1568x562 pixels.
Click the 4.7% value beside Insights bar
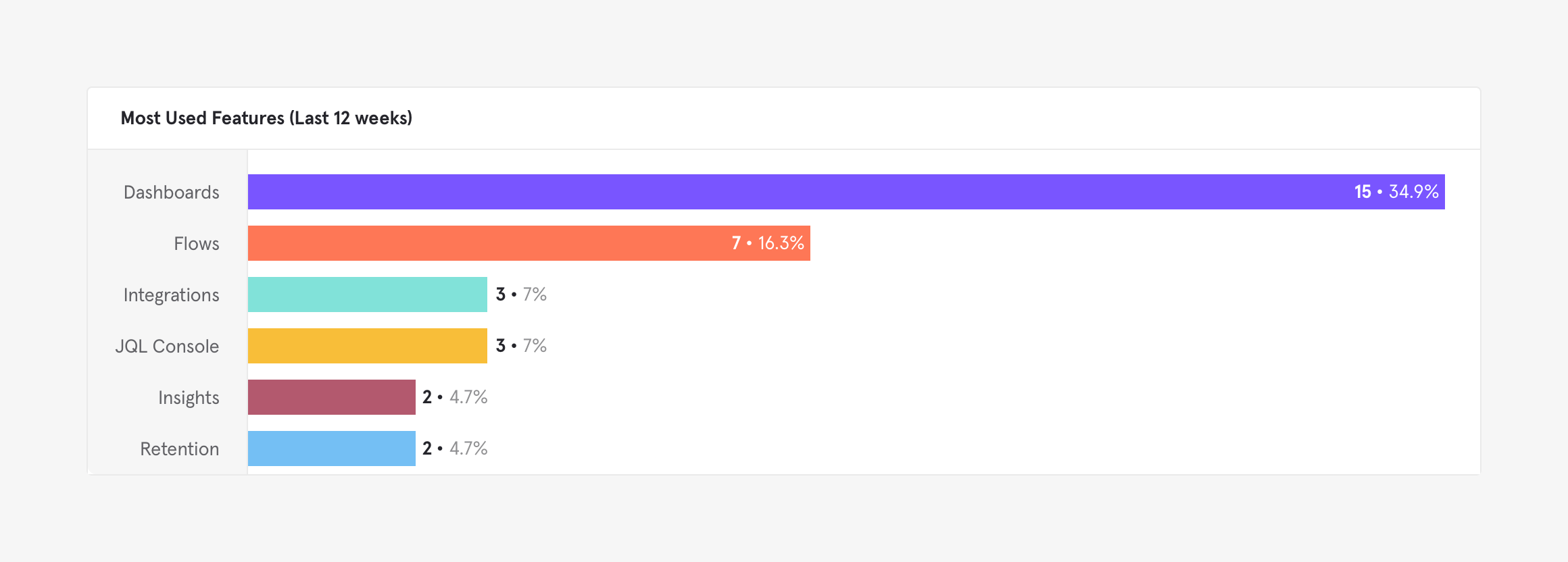468,397
